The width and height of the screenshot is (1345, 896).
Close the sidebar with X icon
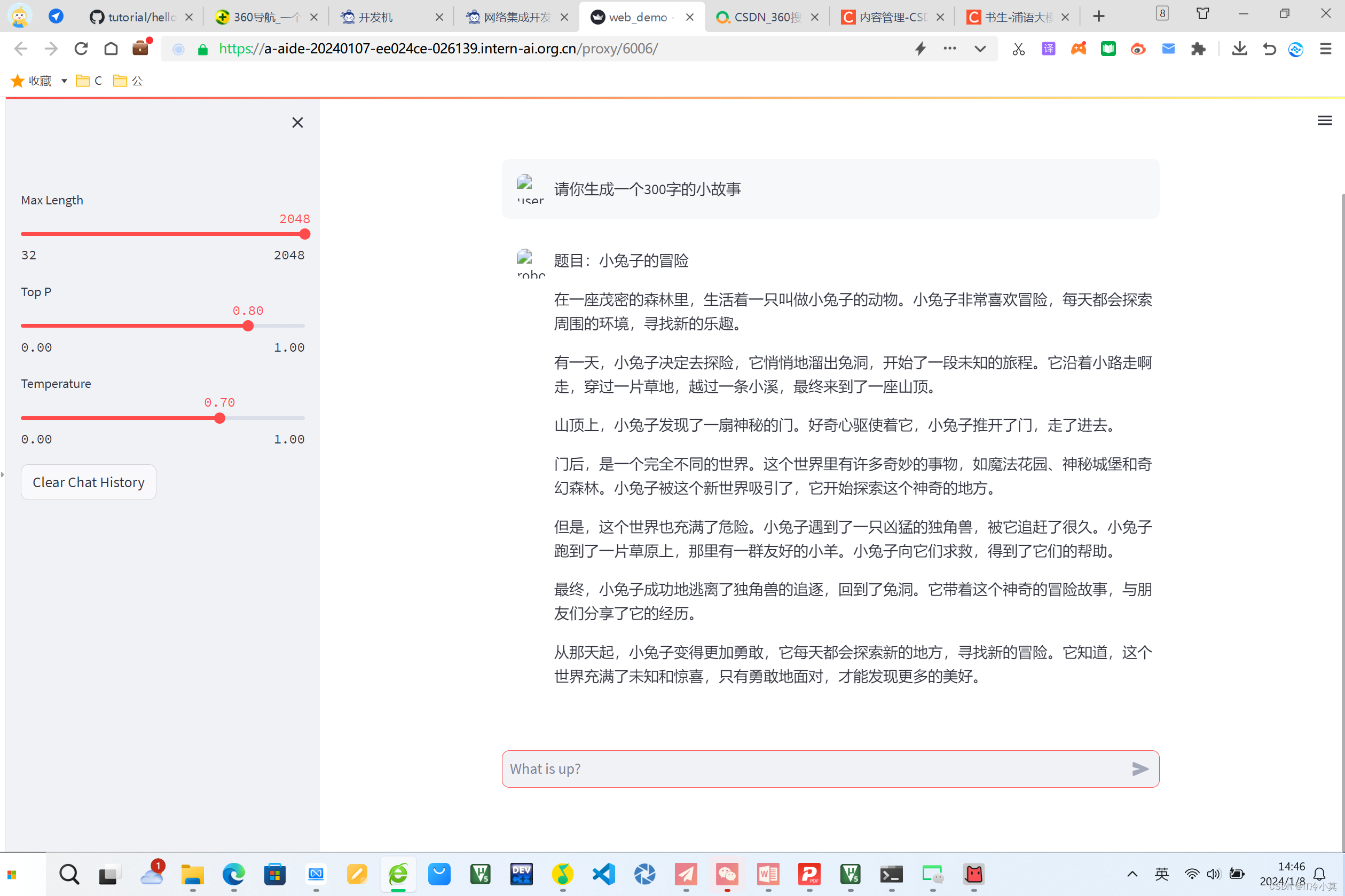click(297, 122)
